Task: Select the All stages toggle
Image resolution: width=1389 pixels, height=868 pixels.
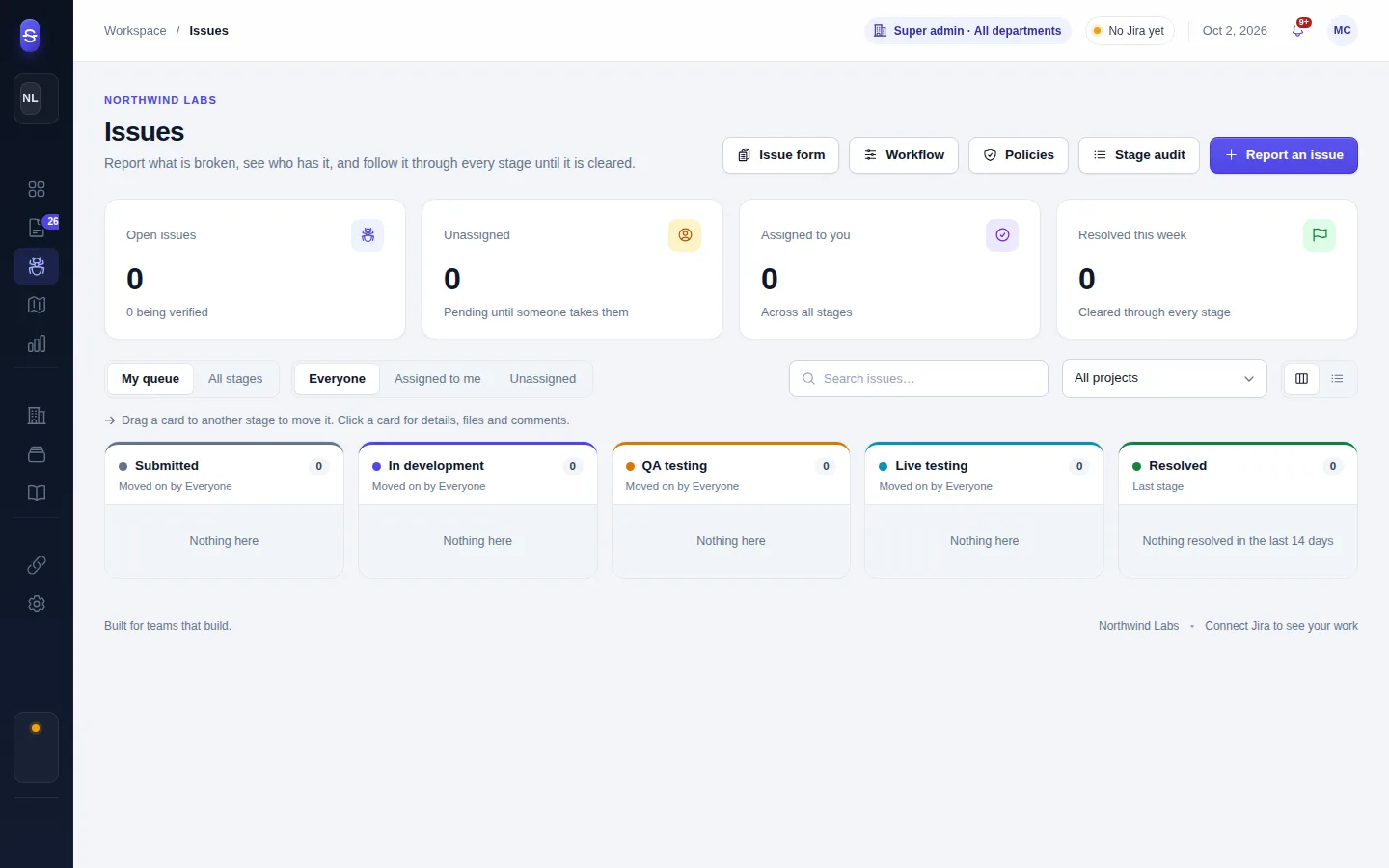Action: (235, 379)
